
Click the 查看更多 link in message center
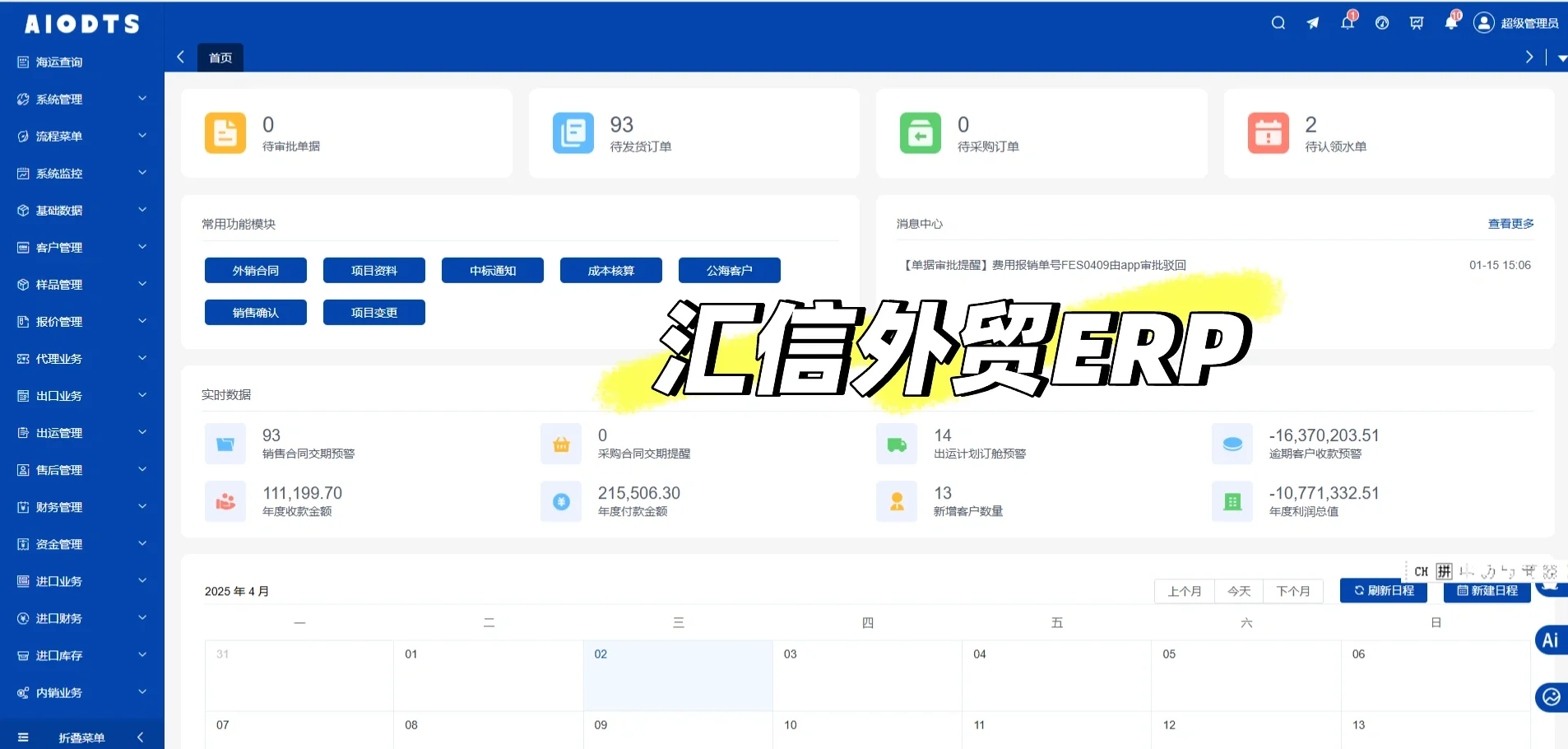[1510, 223]
